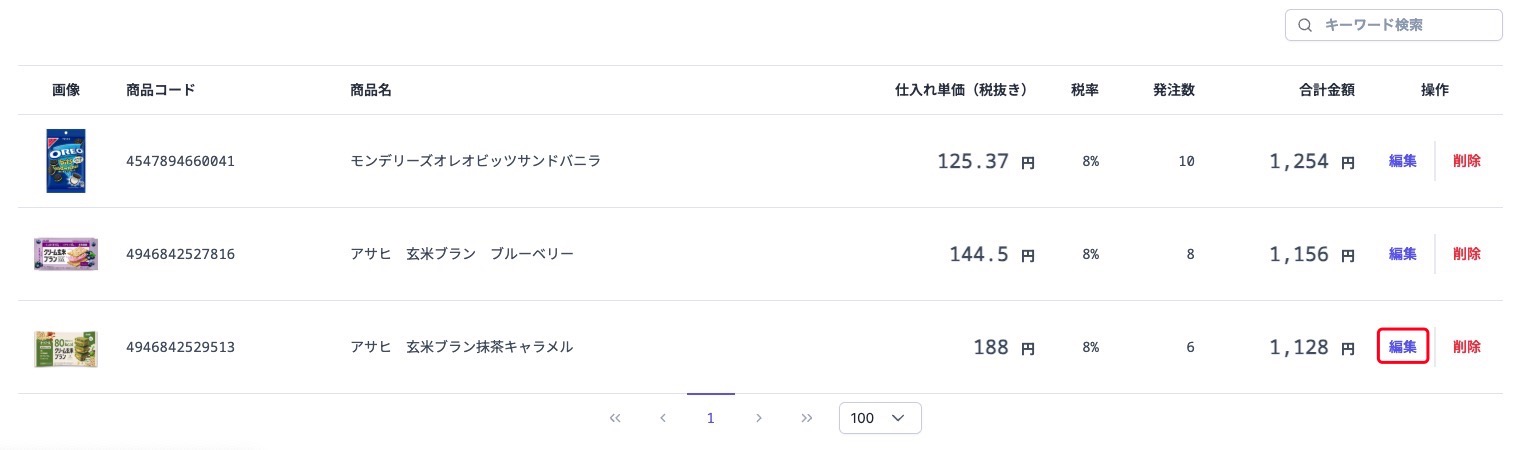
Task: Click the 発注数 column header
Action: coord(1173,90)
